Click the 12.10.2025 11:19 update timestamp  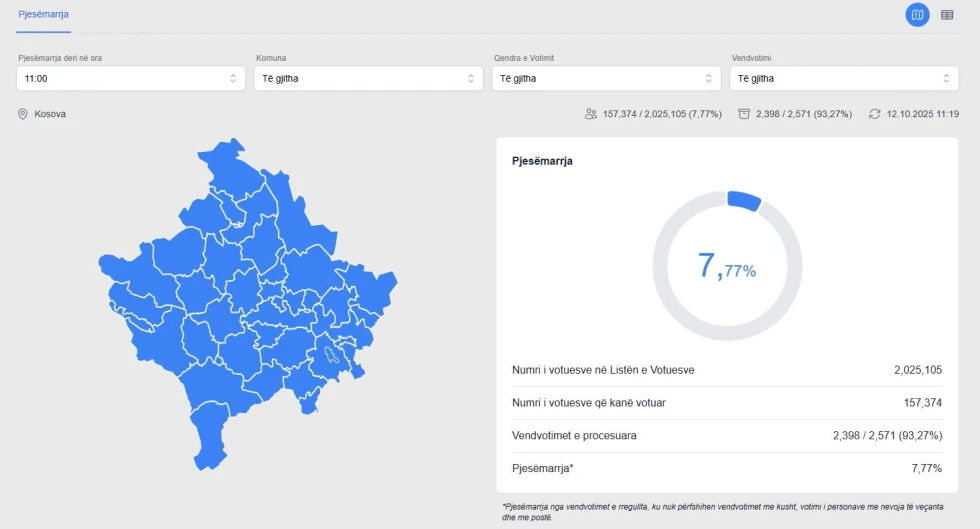[922, 114]
